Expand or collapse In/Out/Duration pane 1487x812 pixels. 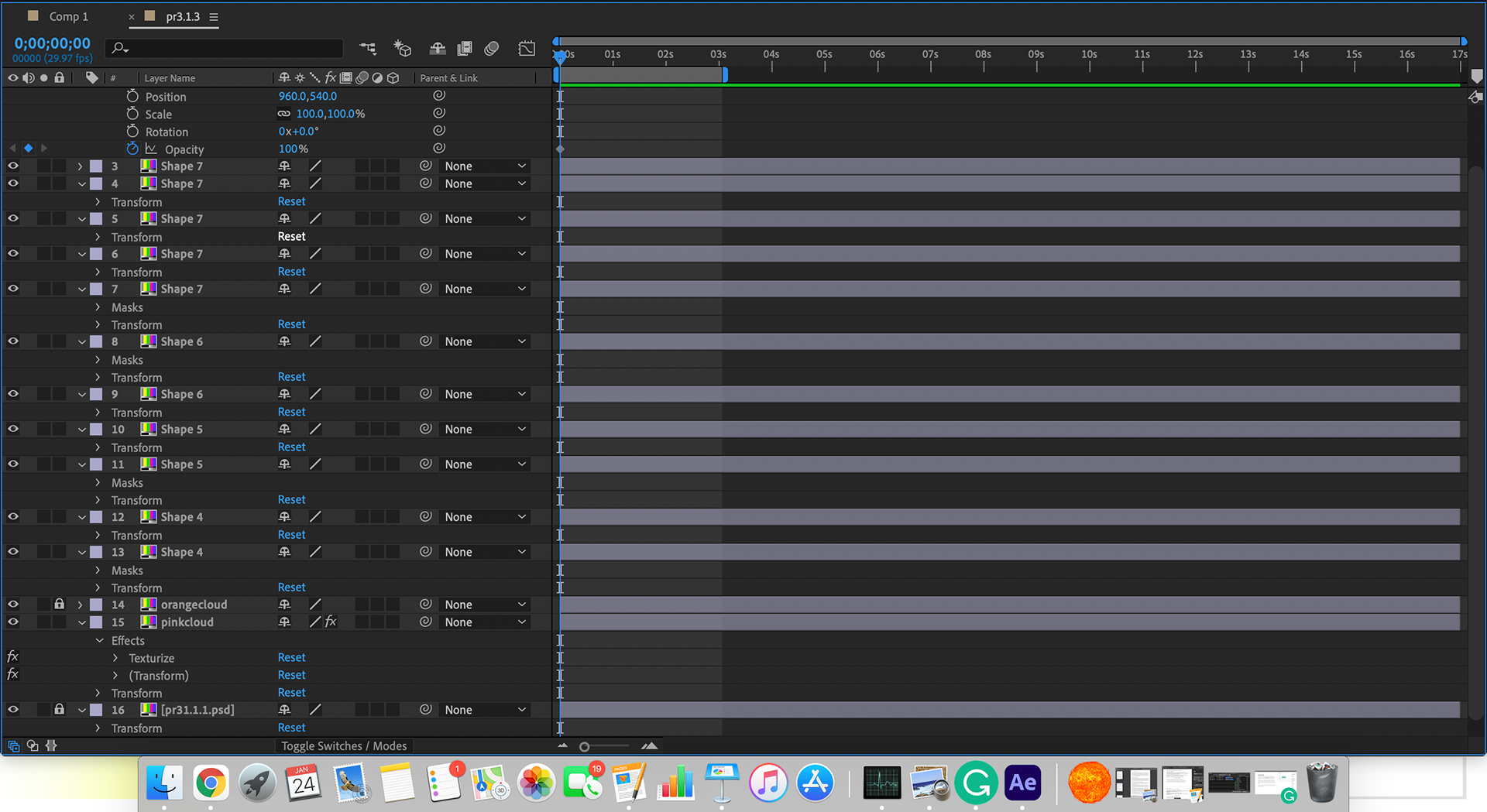(51, 746)
